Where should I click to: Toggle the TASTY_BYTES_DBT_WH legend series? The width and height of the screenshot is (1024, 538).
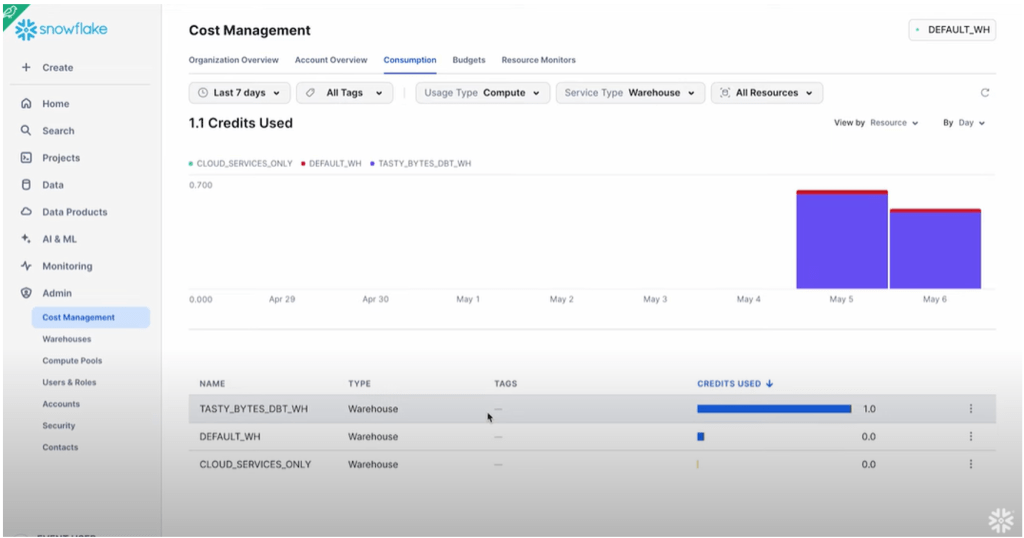pyautogui.click(x=420, y=163)
